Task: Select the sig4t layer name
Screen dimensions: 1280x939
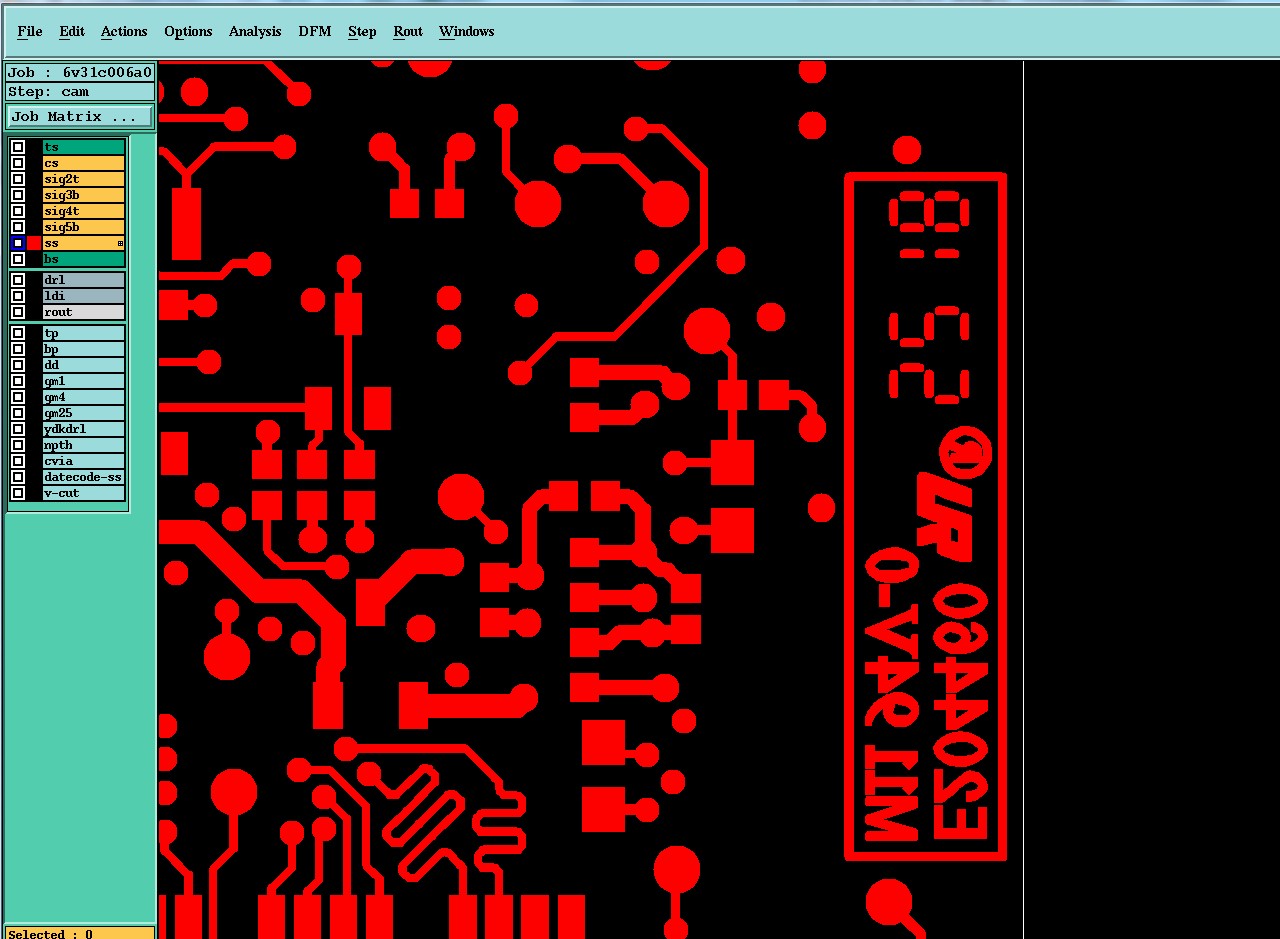Action: pyautogui.click(x=84, y=211)
